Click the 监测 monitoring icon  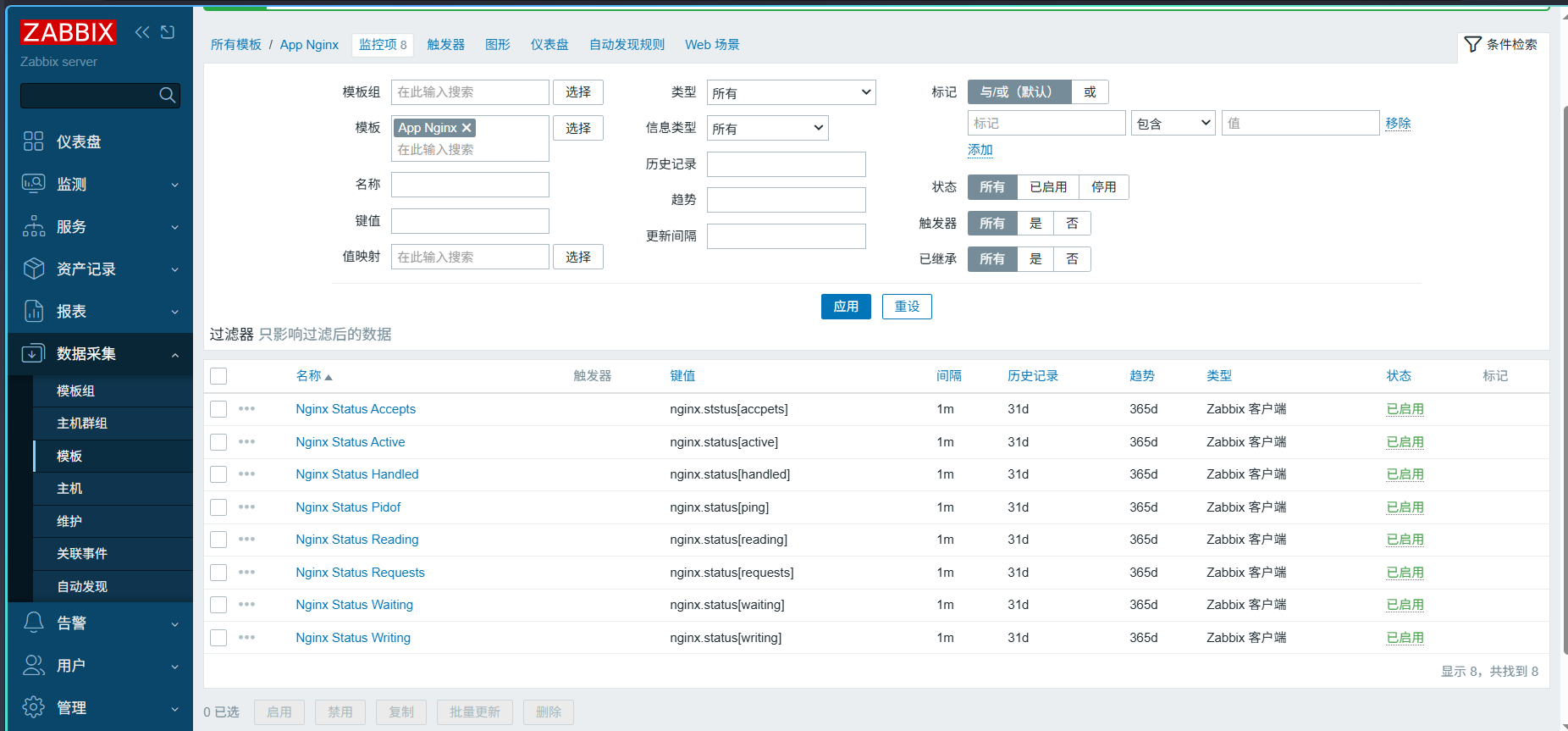[x=34, y=184]
